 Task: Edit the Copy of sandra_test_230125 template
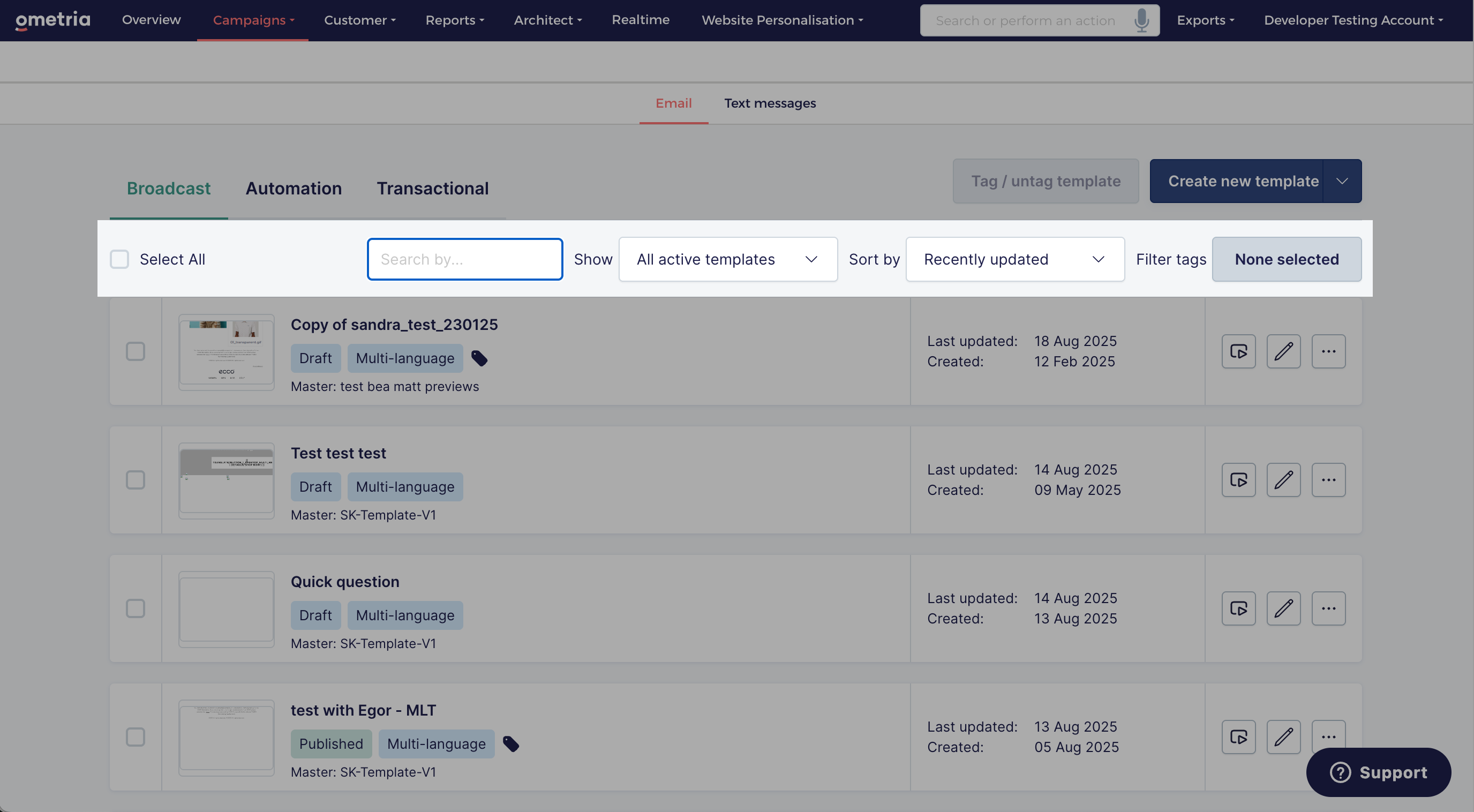pyautogui.click(x=1283, y=351)
